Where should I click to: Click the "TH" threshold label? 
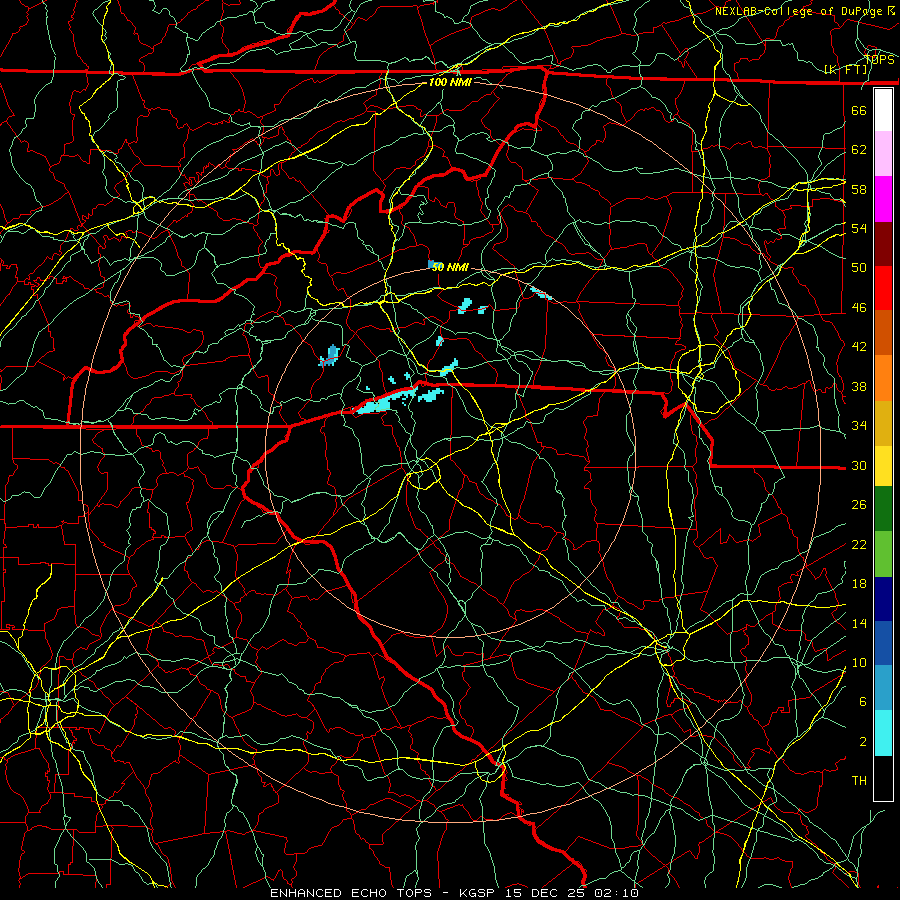pyautogui.click(x=859, y=781)
